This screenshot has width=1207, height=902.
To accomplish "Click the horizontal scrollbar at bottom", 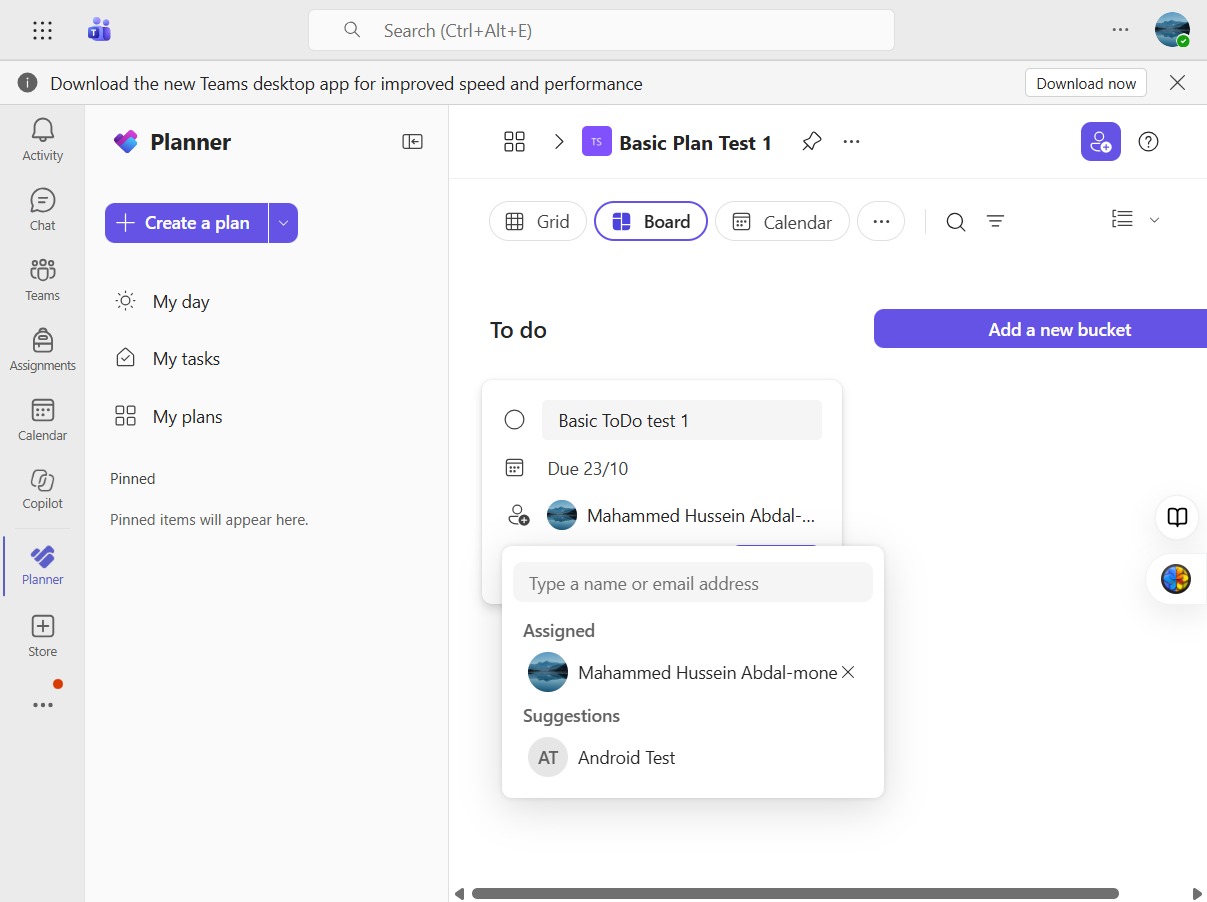I will tap(795, 893).
